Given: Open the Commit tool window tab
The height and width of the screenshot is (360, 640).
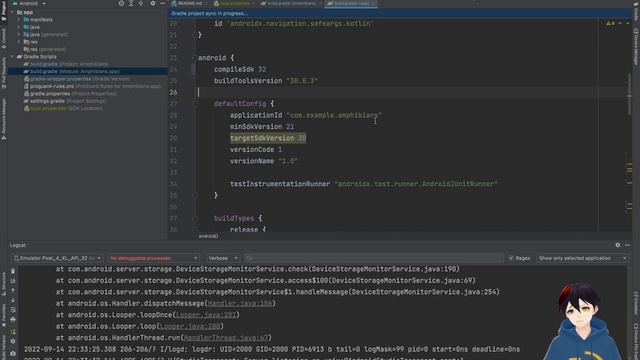Looking at the screenshot, I should coord(4,39).
